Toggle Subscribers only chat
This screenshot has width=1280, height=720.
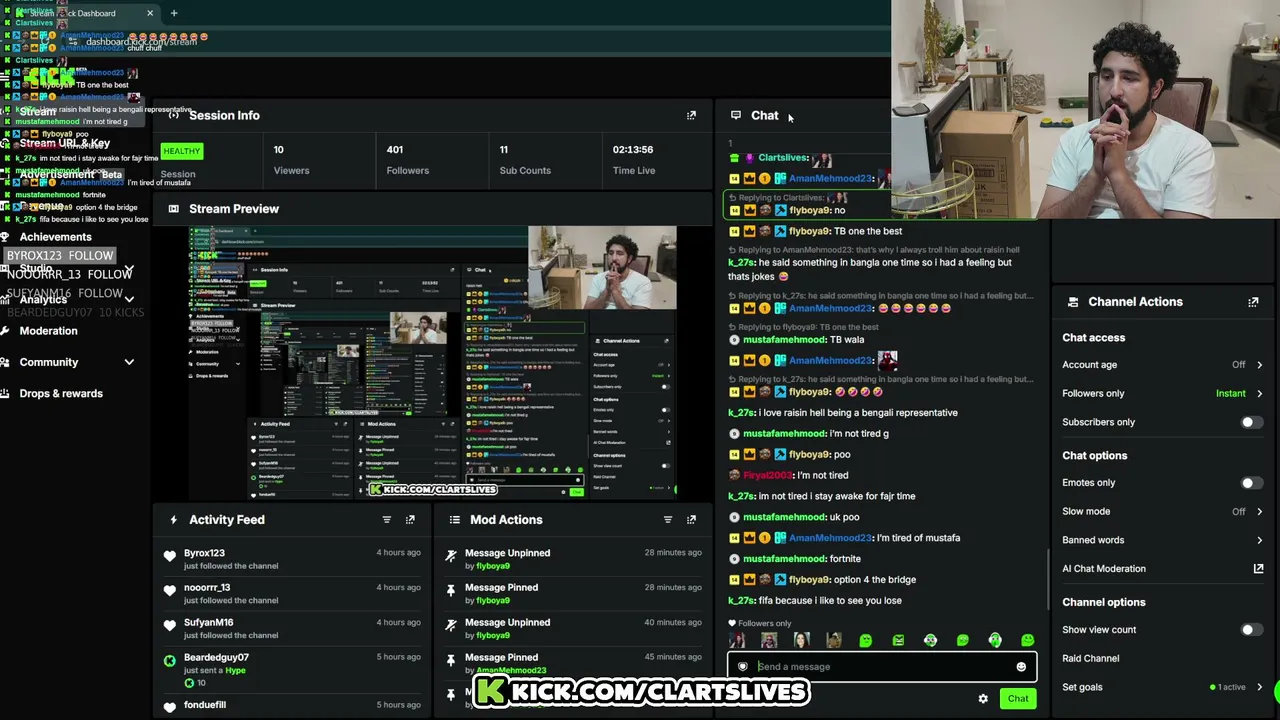[1250, 422]
